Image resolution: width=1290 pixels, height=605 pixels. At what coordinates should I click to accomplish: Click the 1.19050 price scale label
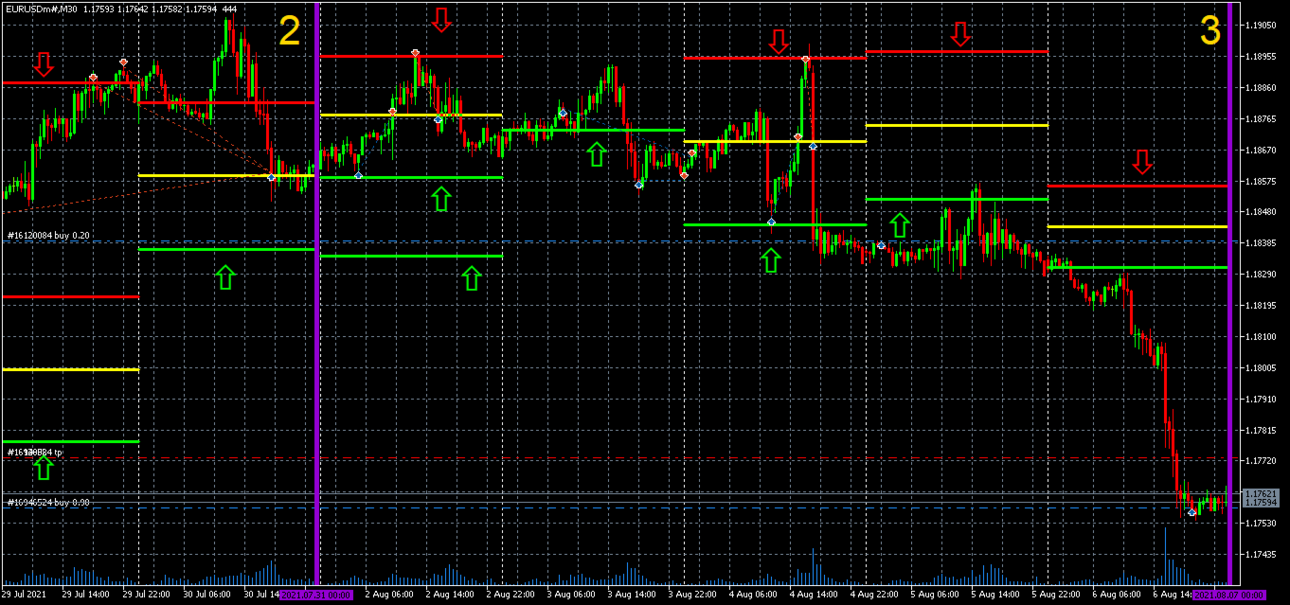click(1262, 26)
